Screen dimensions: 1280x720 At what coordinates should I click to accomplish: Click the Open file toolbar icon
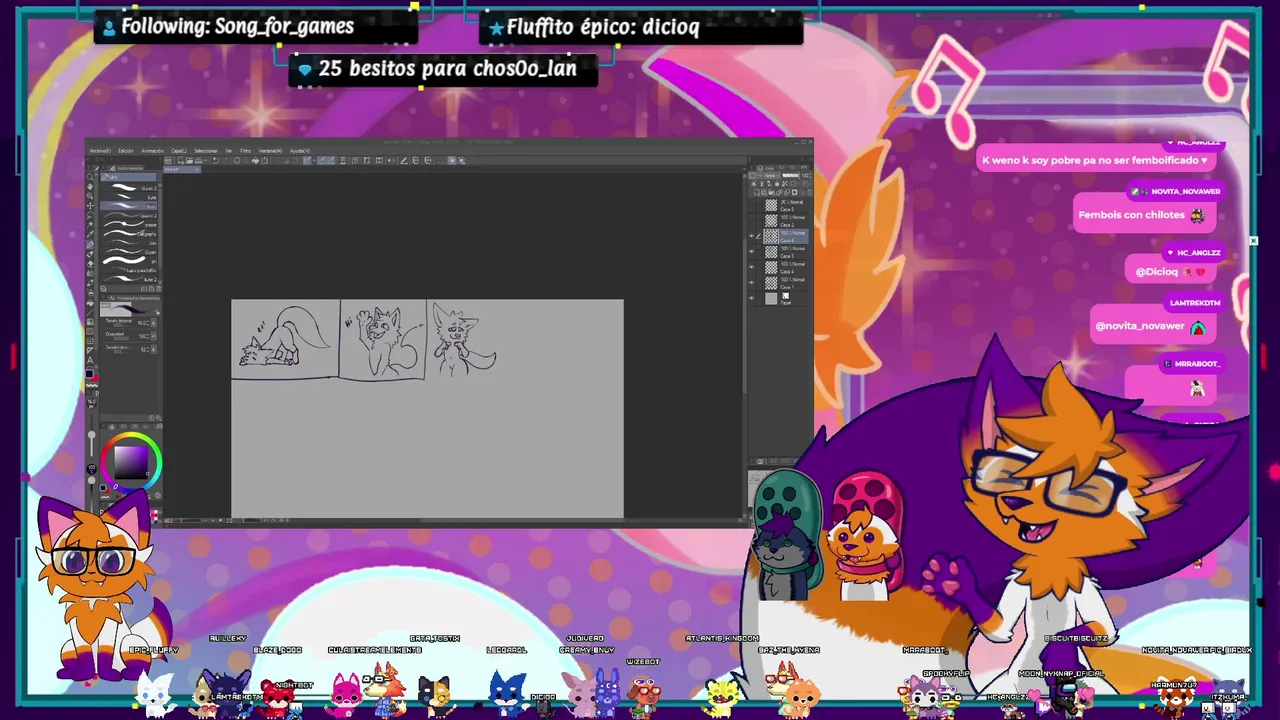(189, 161)
